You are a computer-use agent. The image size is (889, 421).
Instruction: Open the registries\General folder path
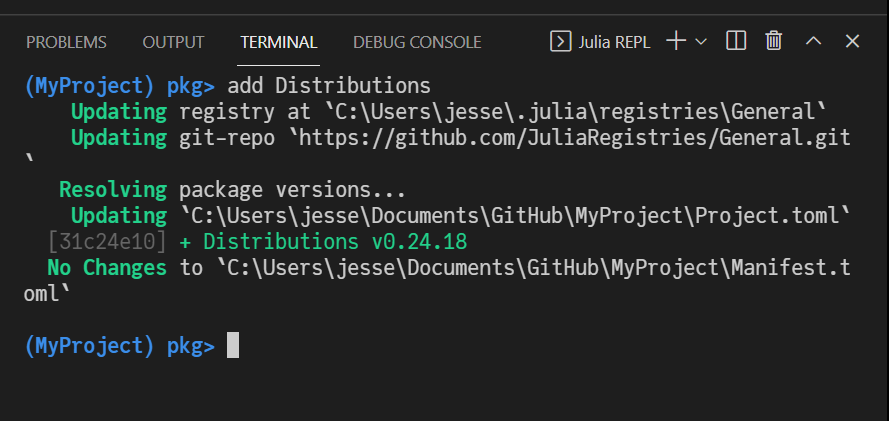coord(520,111)
